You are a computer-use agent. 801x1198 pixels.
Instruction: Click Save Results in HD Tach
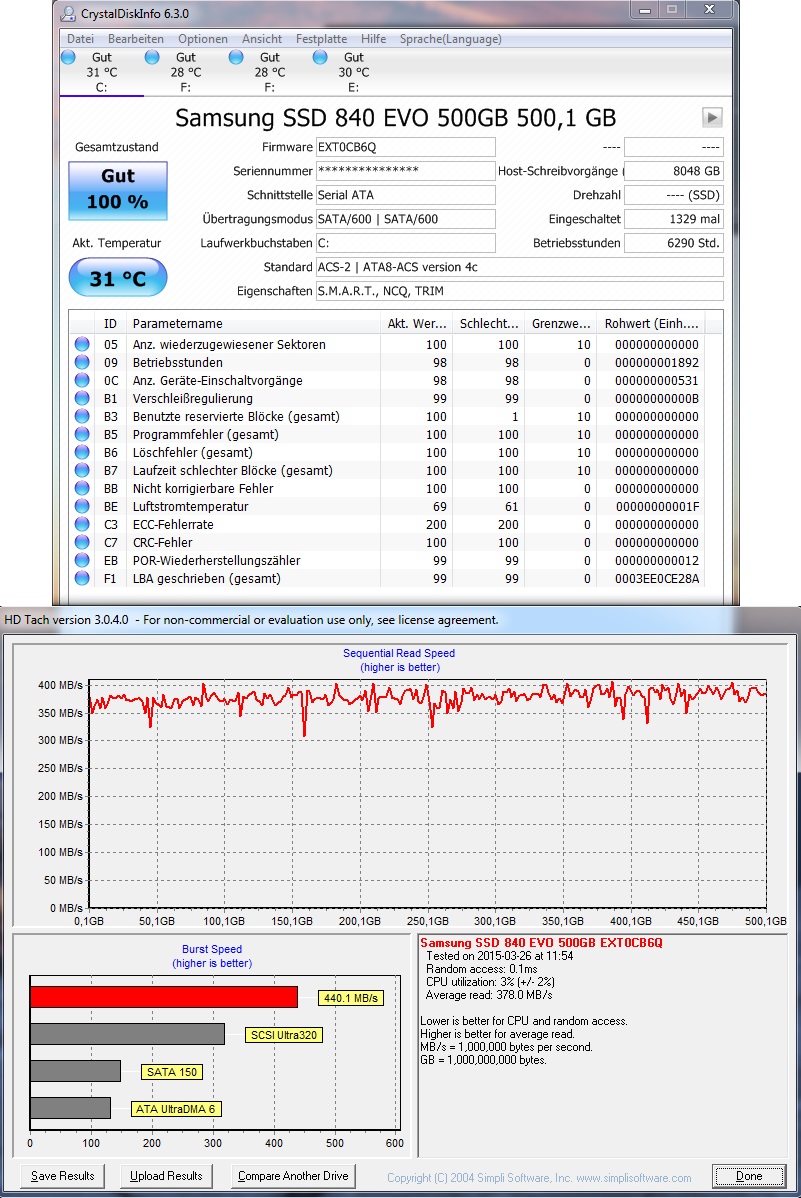click(63, 1176)
